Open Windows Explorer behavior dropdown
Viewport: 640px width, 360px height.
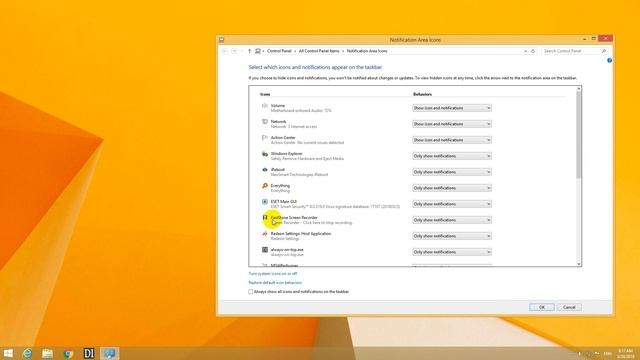point(451,156)
